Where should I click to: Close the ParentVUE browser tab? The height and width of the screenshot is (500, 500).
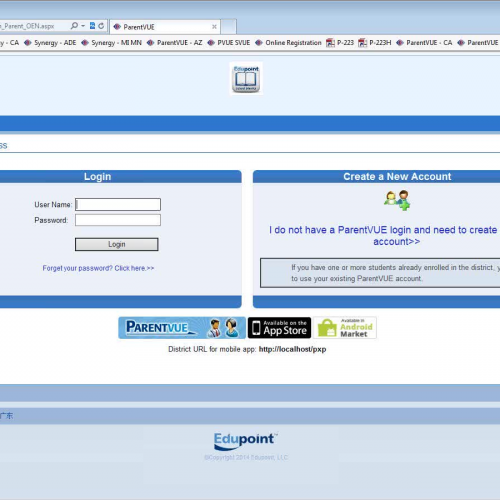click(214, 27)
